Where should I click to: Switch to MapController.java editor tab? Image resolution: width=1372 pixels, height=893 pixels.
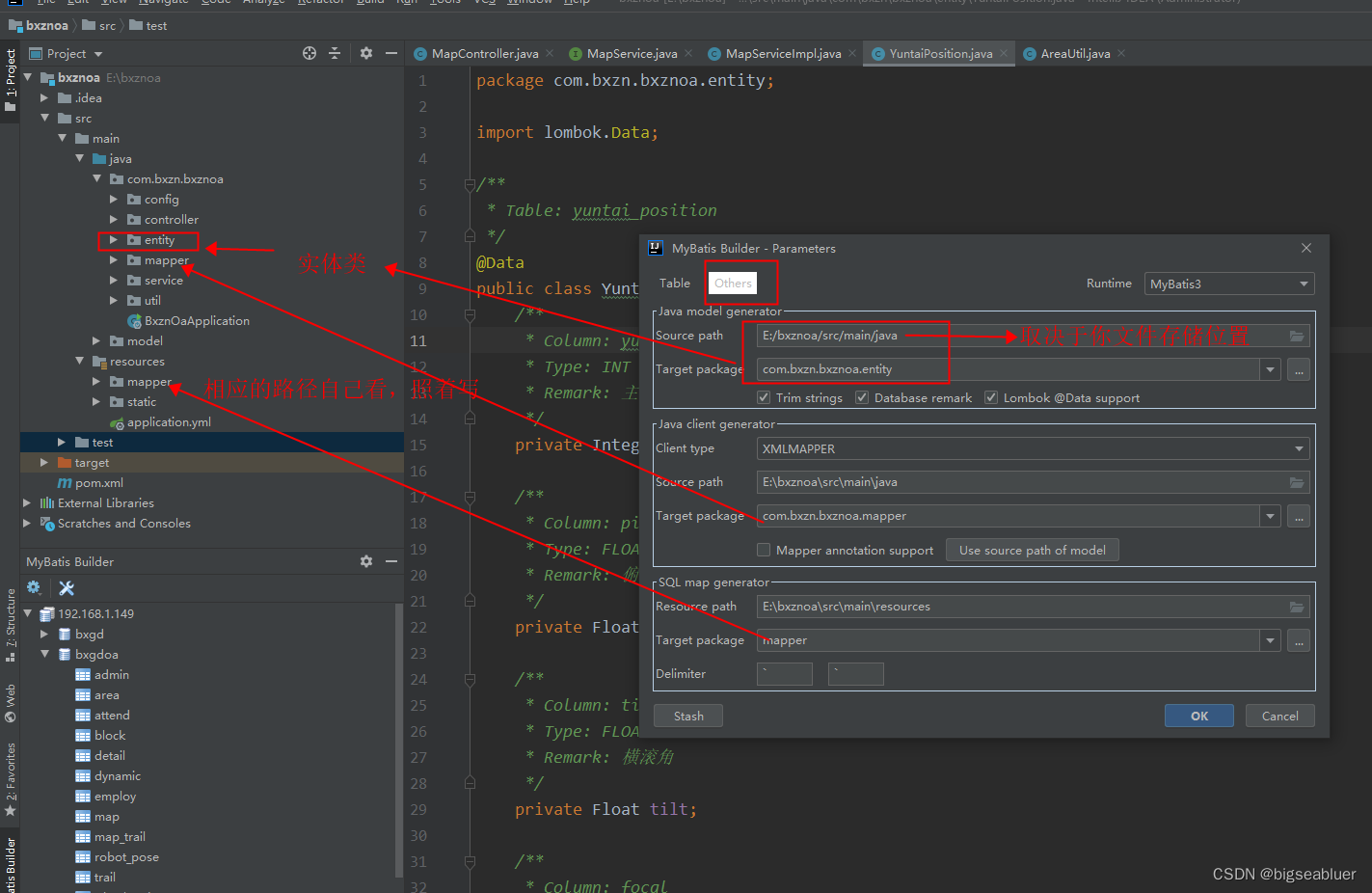[x=485, y=53]
